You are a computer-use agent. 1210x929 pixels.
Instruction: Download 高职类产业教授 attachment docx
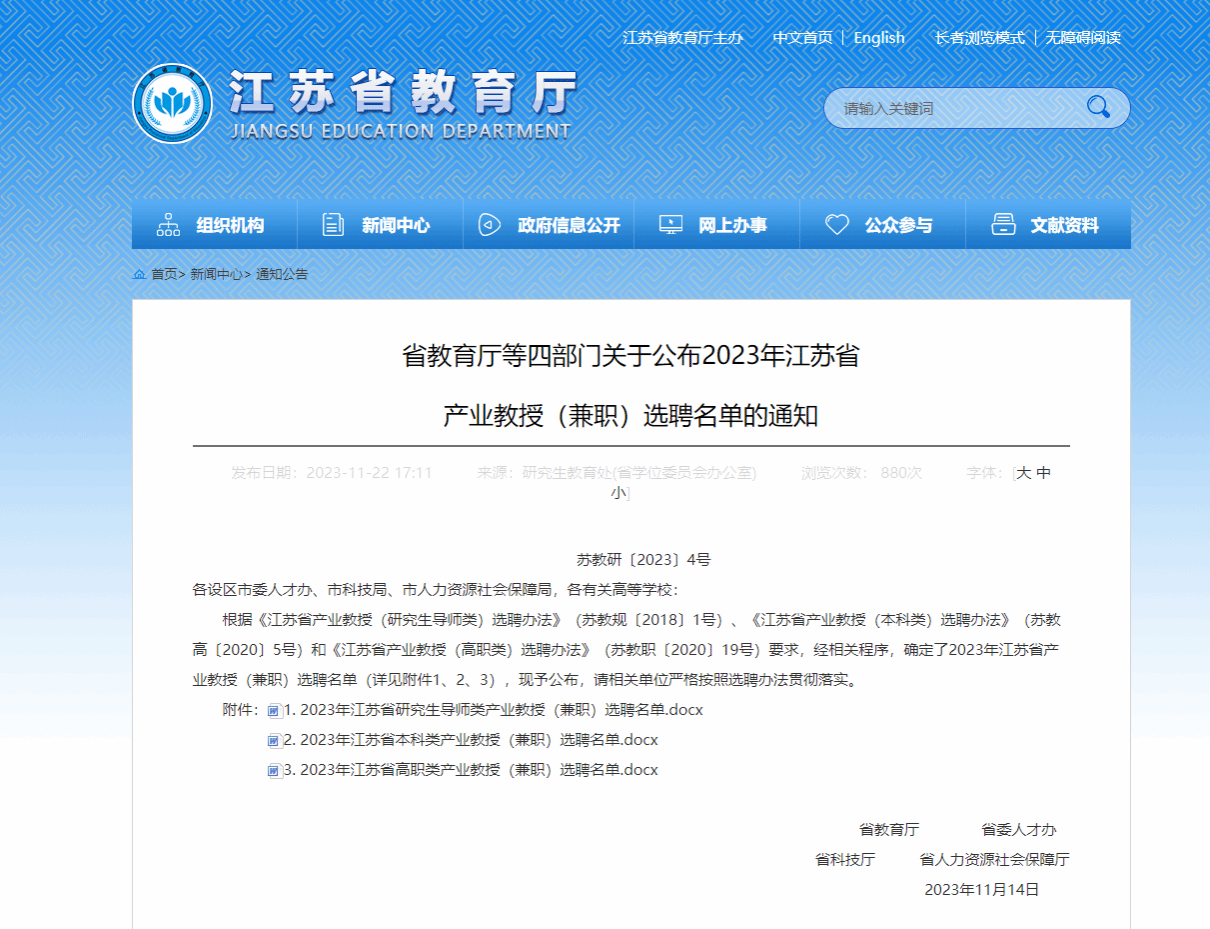point(470,770)
